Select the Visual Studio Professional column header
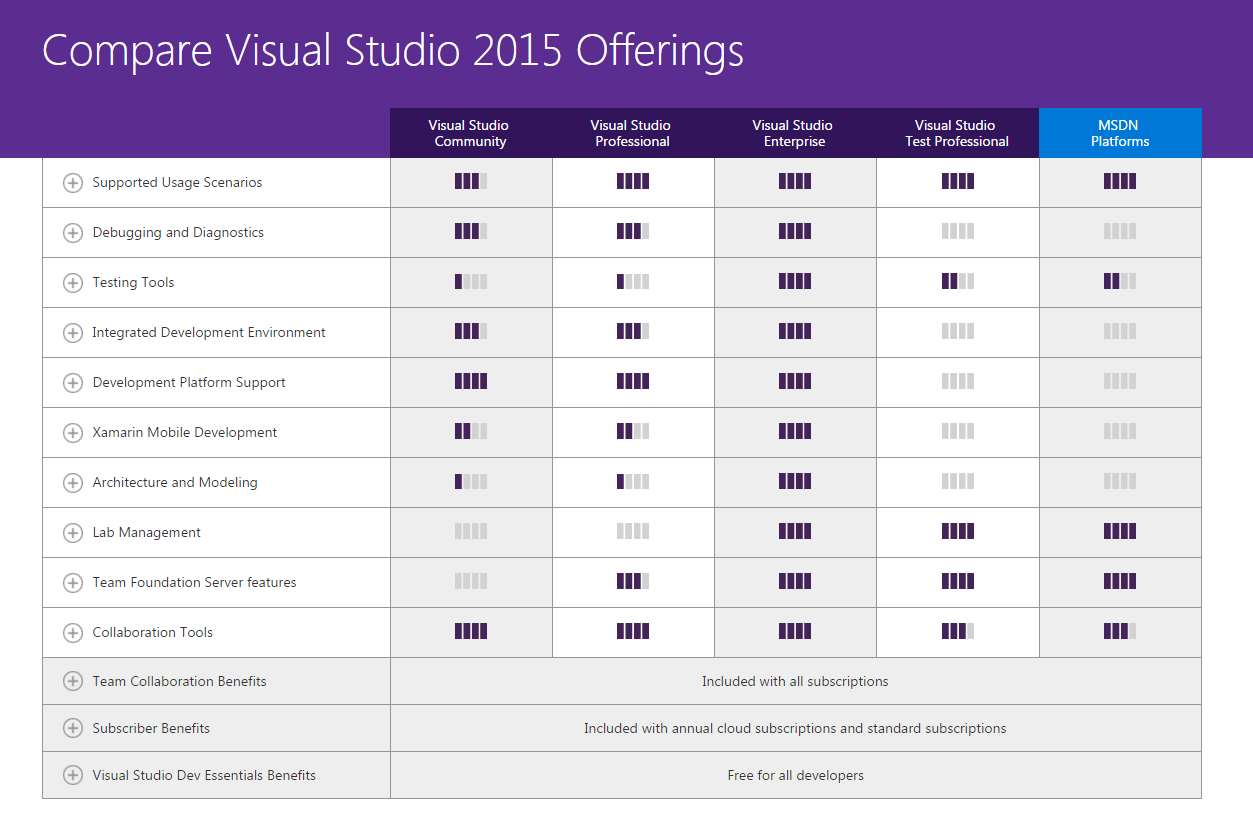The width and height of the screenshot is (1253, 817). point(633,133)
